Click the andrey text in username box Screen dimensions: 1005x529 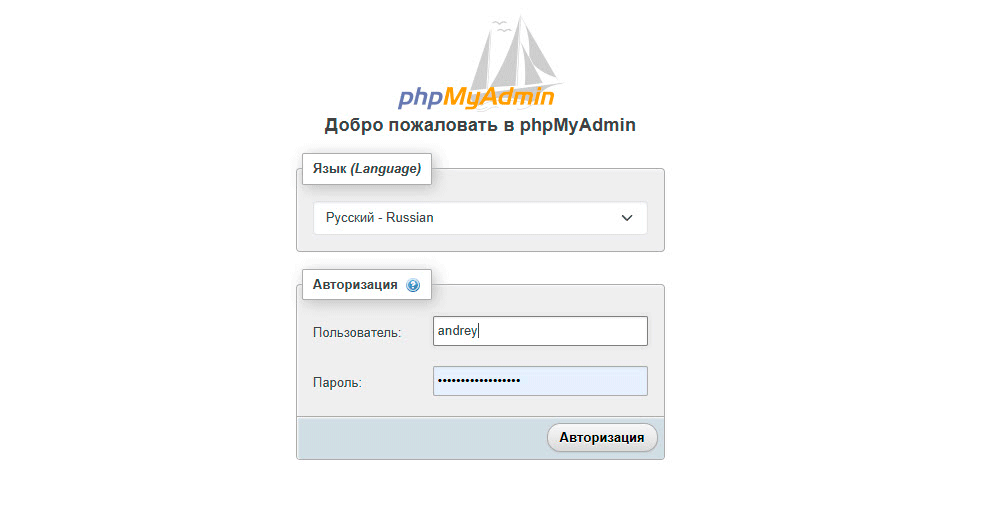(x=458, y=331)
